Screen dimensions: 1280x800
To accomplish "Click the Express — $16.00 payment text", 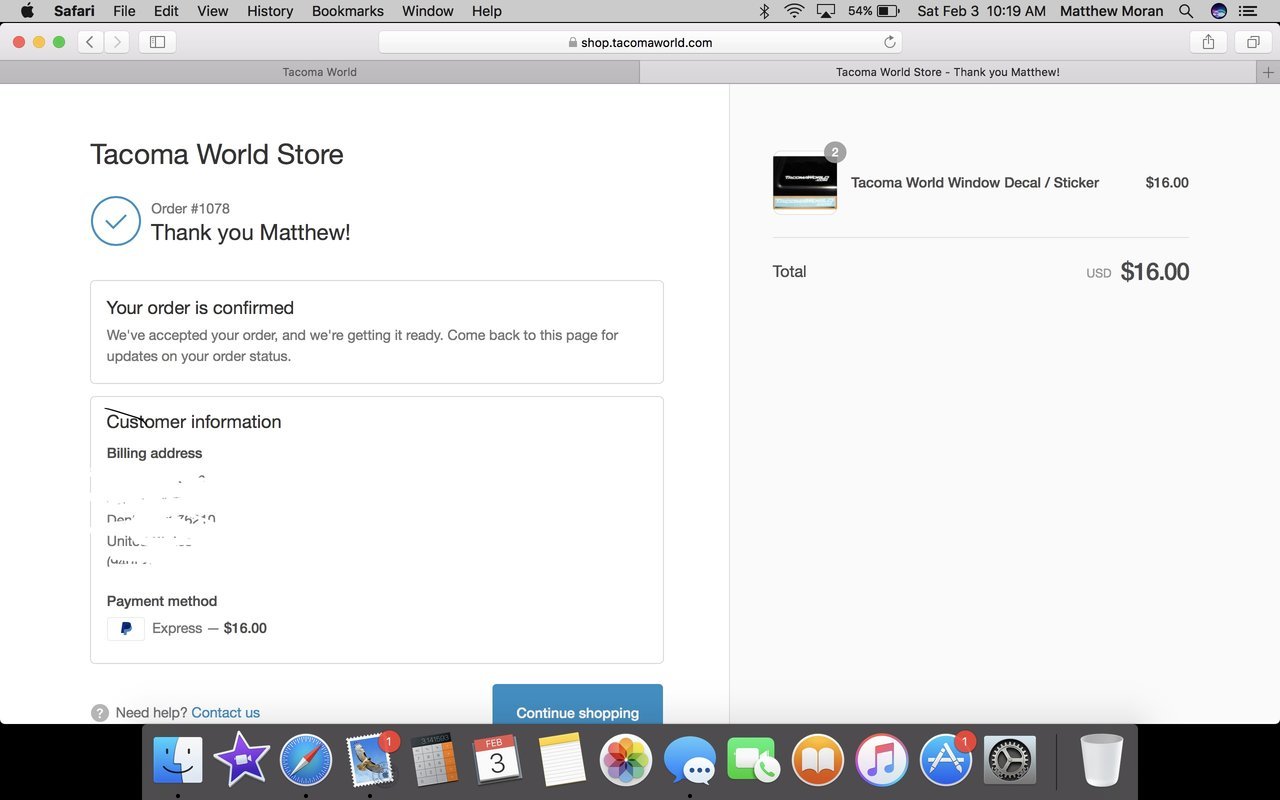I will (209, 628).
